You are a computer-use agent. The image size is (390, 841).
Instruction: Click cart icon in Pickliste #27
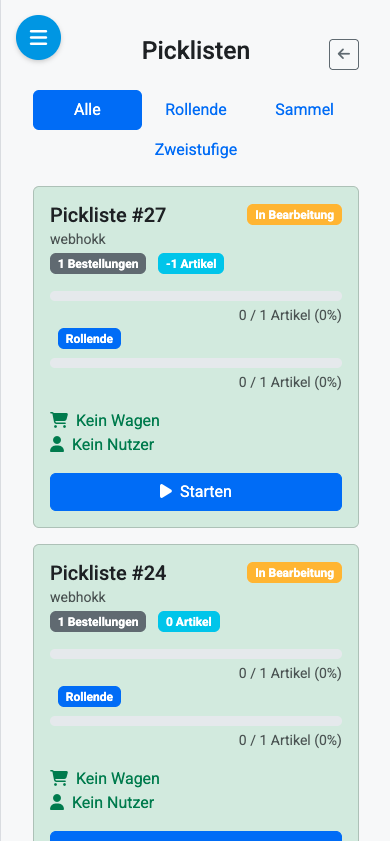click(x=58, y=420)
